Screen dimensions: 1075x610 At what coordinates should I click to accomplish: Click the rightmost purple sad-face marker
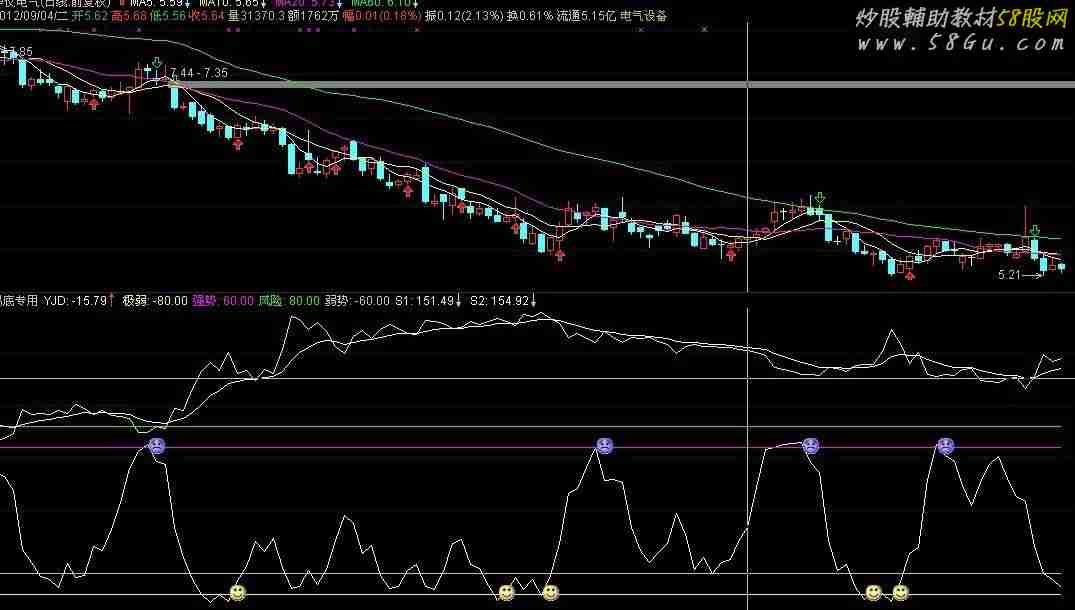coord(945,445)
